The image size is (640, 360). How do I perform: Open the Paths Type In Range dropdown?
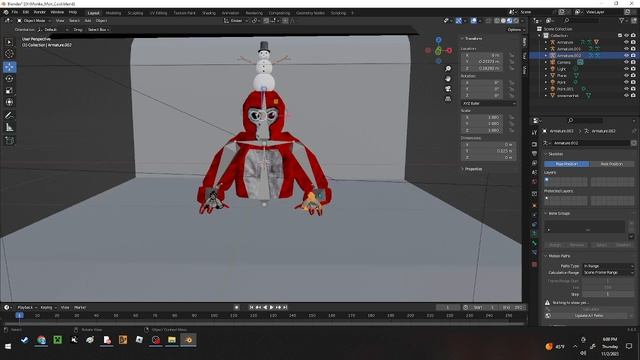608,266
